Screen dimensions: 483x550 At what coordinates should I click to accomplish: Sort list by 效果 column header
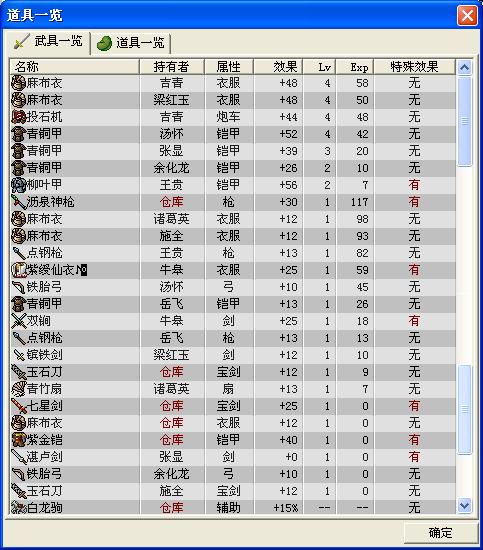click(278, 67)
